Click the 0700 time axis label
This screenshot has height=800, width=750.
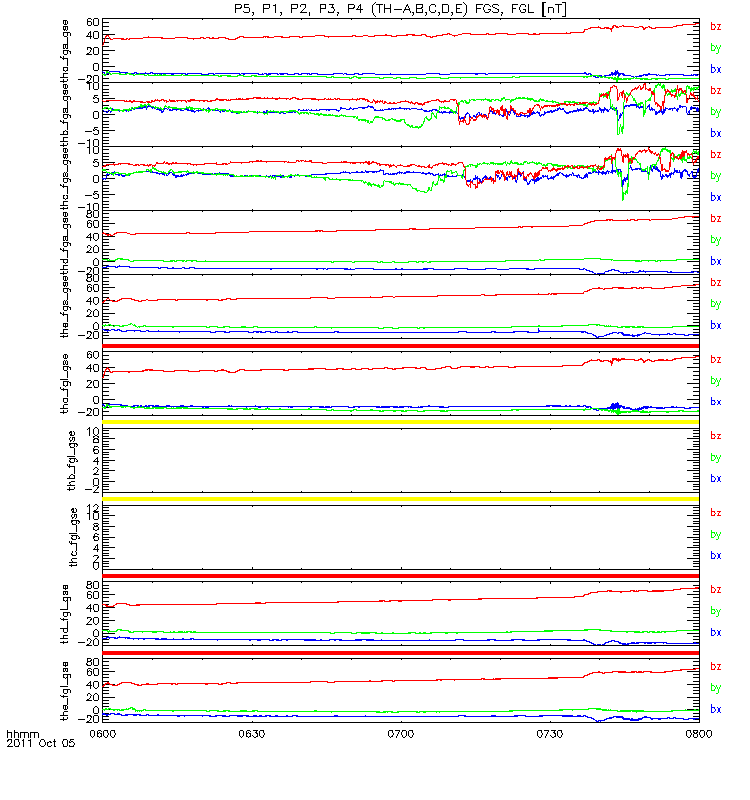401,734
